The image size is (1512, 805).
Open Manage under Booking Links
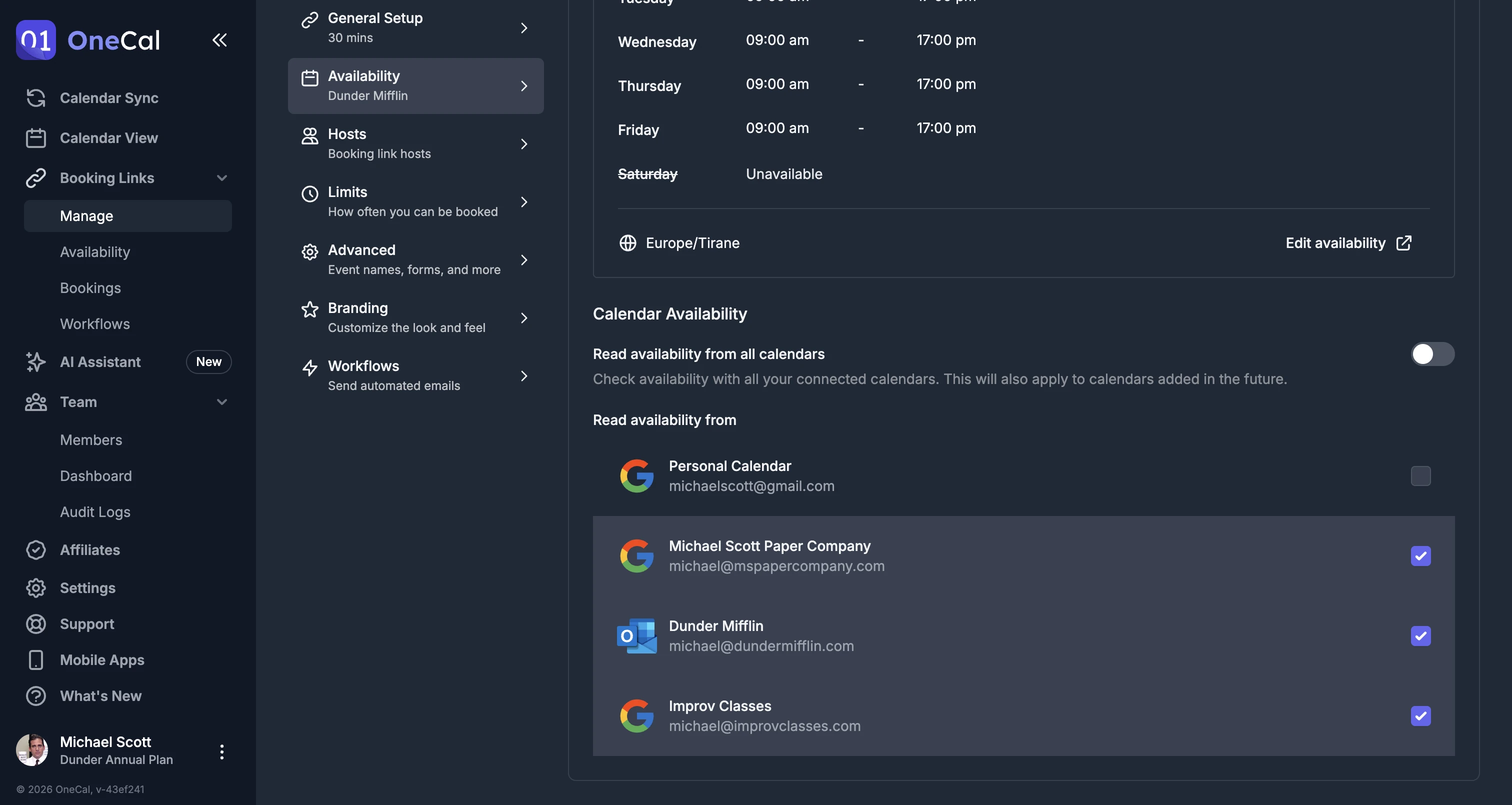128,216
